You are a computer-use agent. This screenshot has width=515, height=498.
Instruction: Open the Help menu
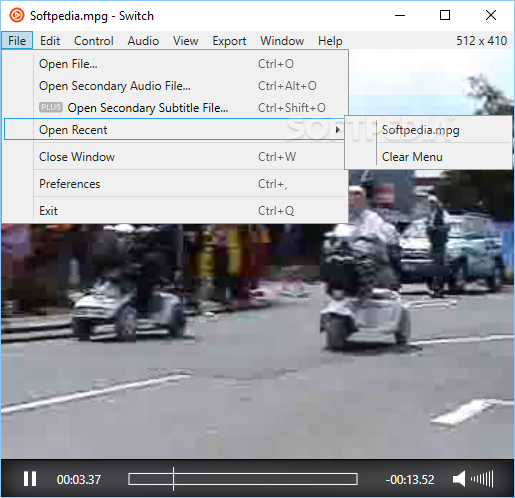330,41
